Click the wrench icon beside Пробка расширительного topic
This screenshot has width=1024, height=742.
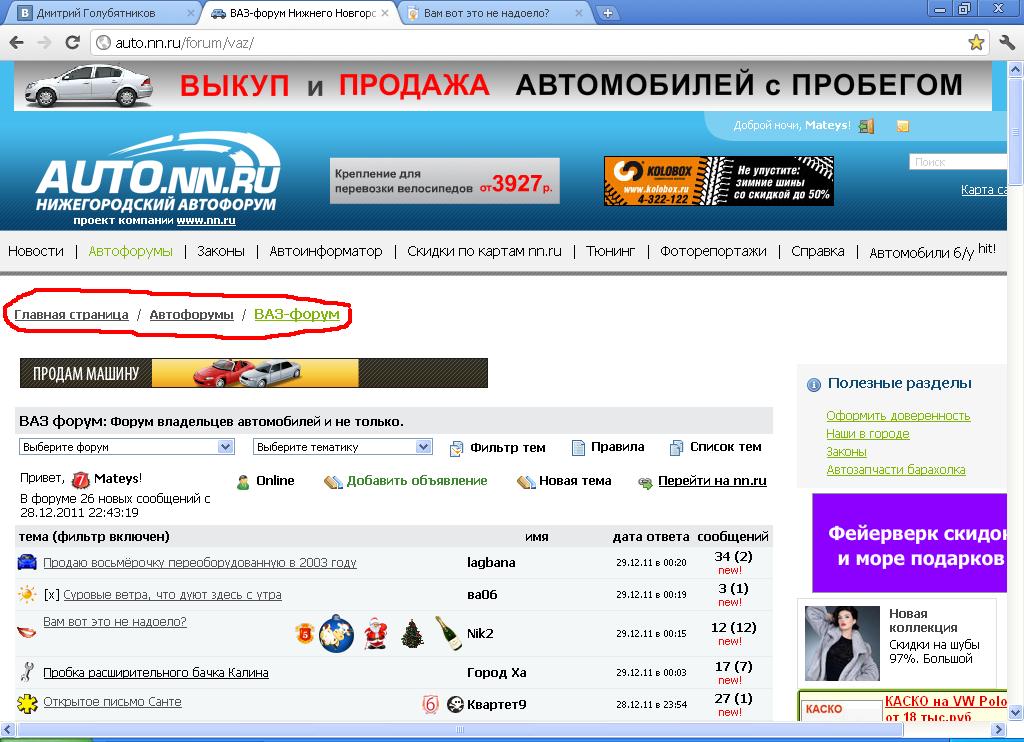(27, 671)
